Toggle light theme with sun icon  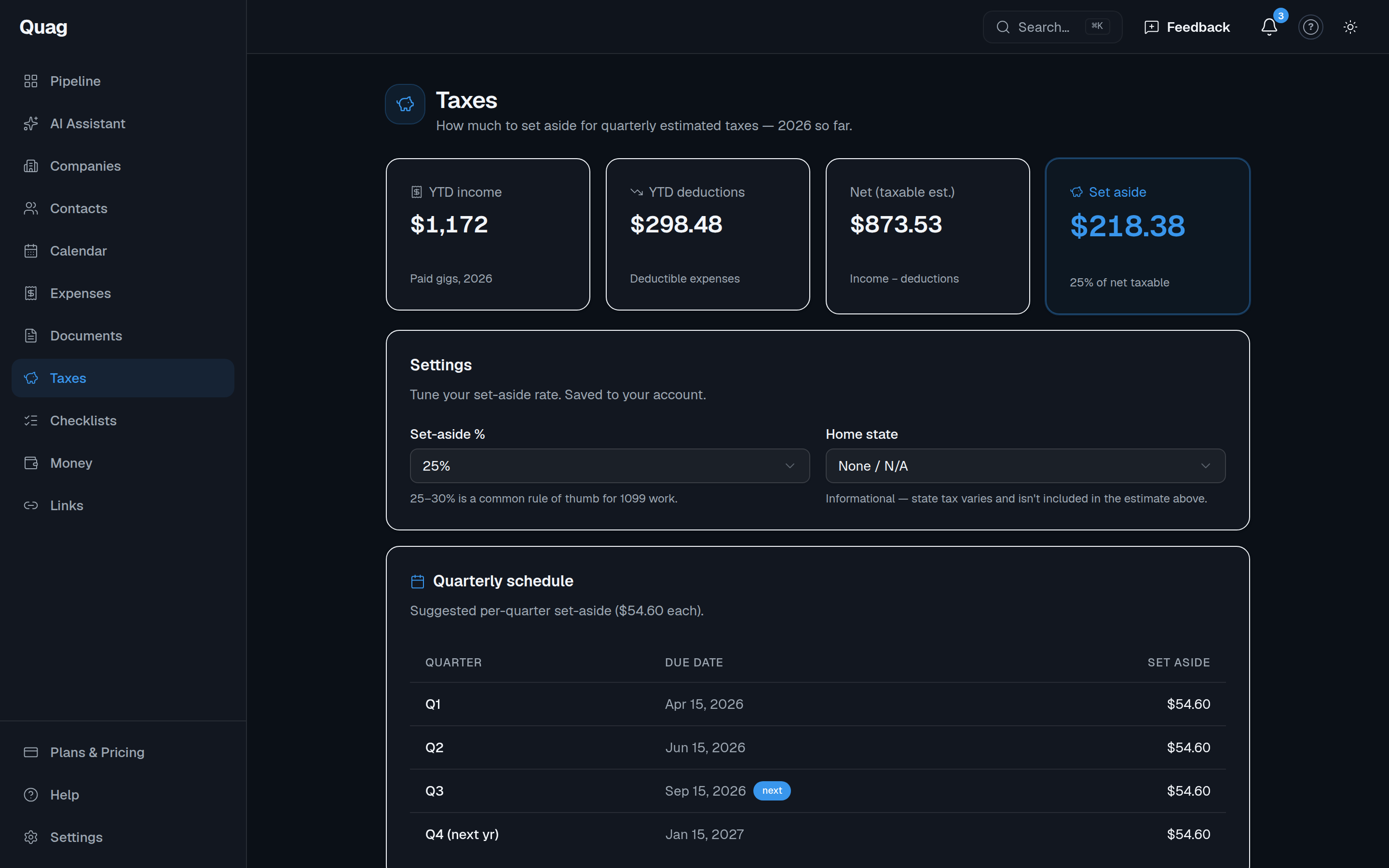[1350, 27]
